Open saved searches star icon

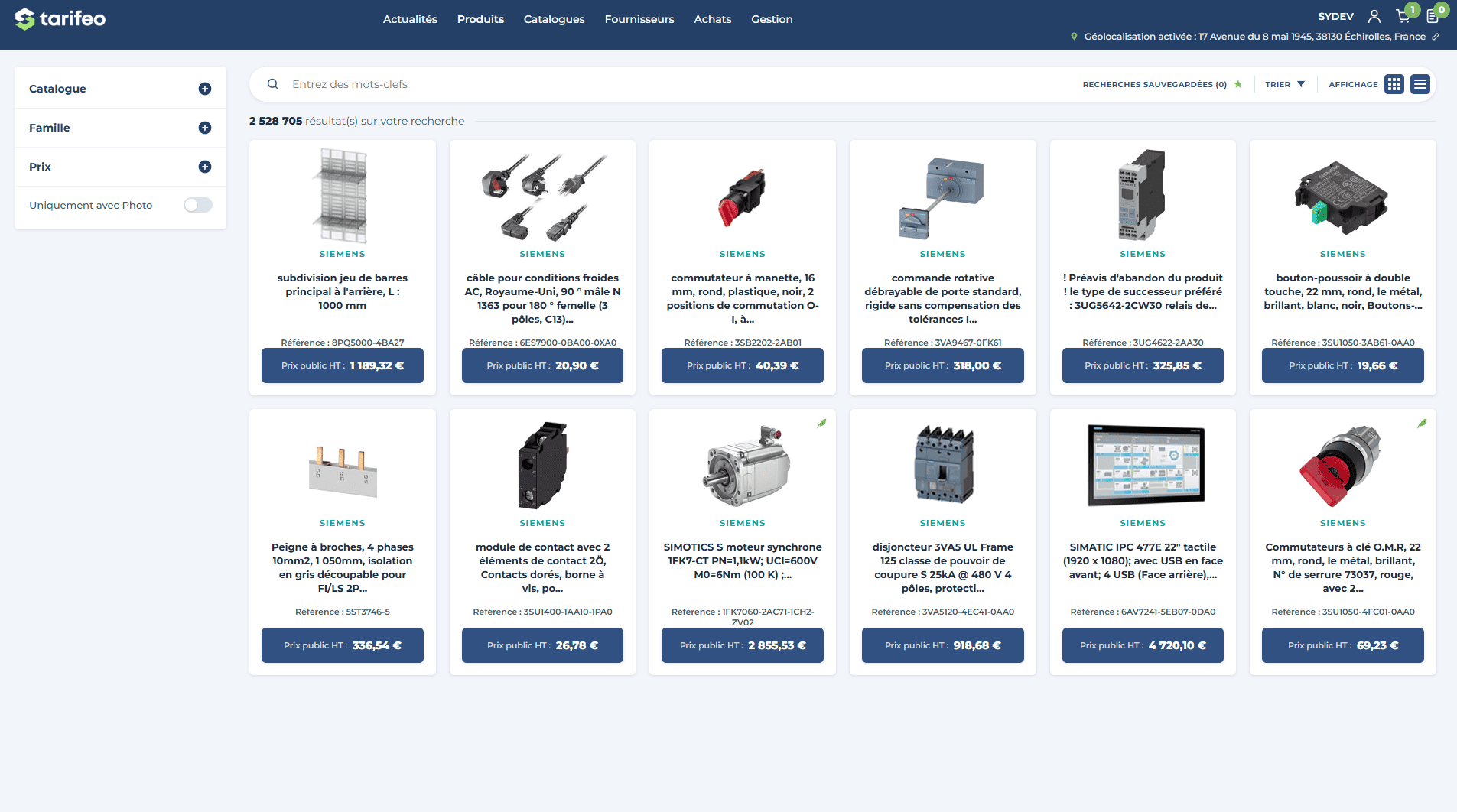tap(1238, 84)
